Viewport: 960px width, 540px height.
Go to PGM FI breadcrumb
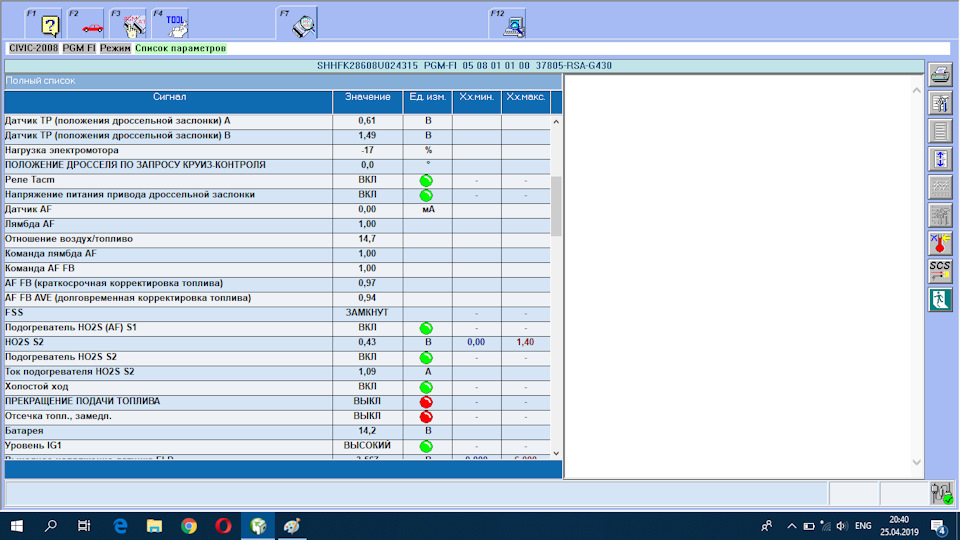79,48
